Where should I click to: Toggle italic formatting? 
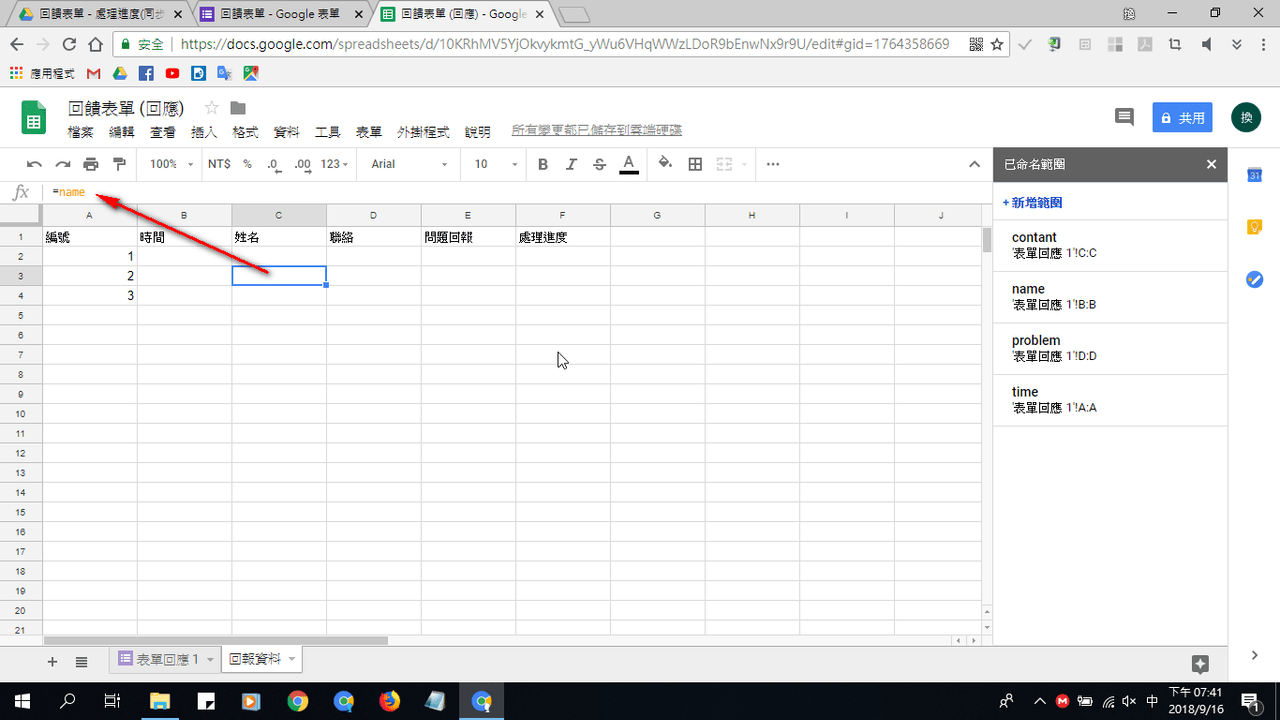pyautogui.click(x=571, y=164)
